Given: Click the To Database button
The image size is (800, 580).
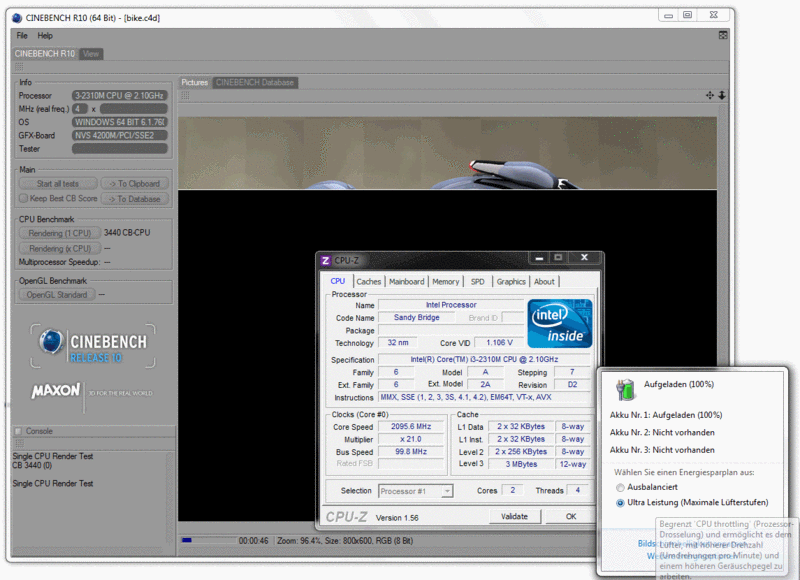Looking at the screenshot, I should (135, 199).
